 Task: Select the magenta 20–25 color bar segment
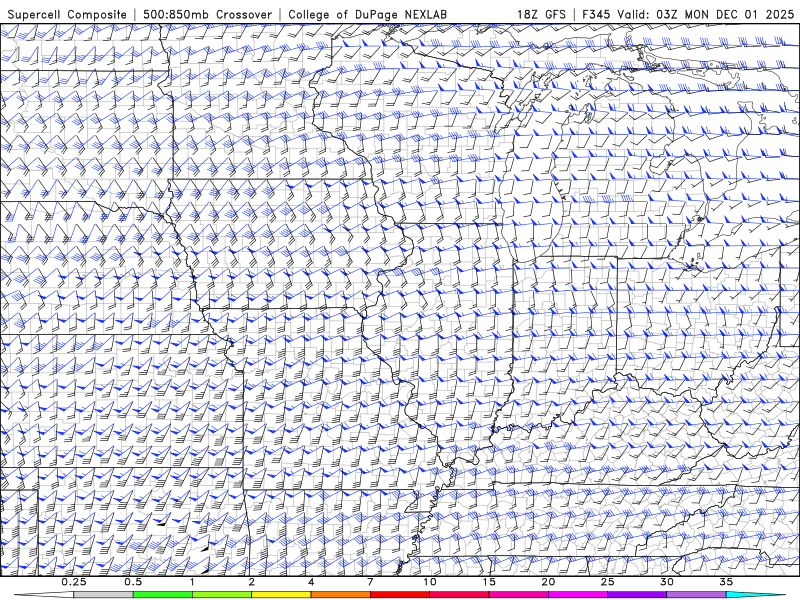[x=578, y=595]
